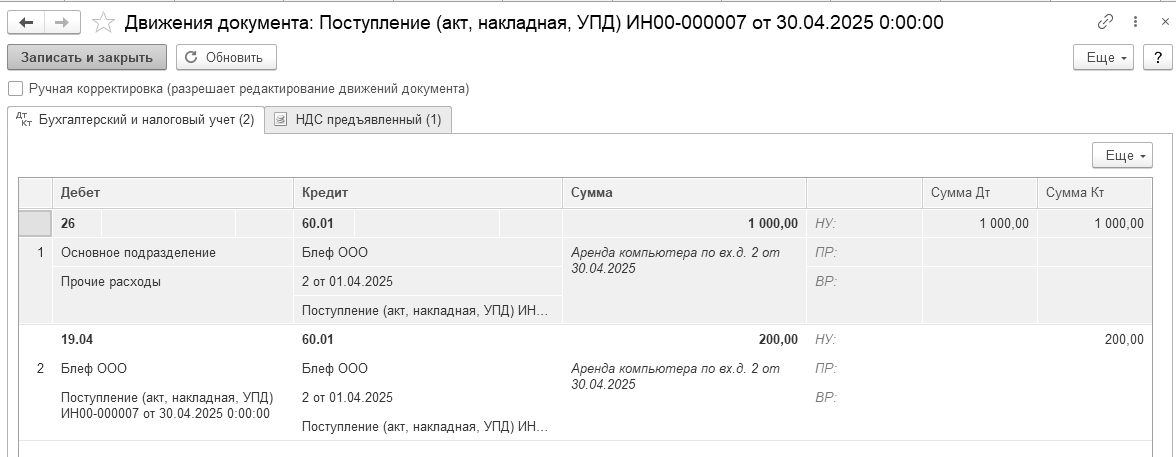1176x457 pixels.
Task: Click the forward navigation arrow
Action: pyautogui.click(x=62, y=23)
